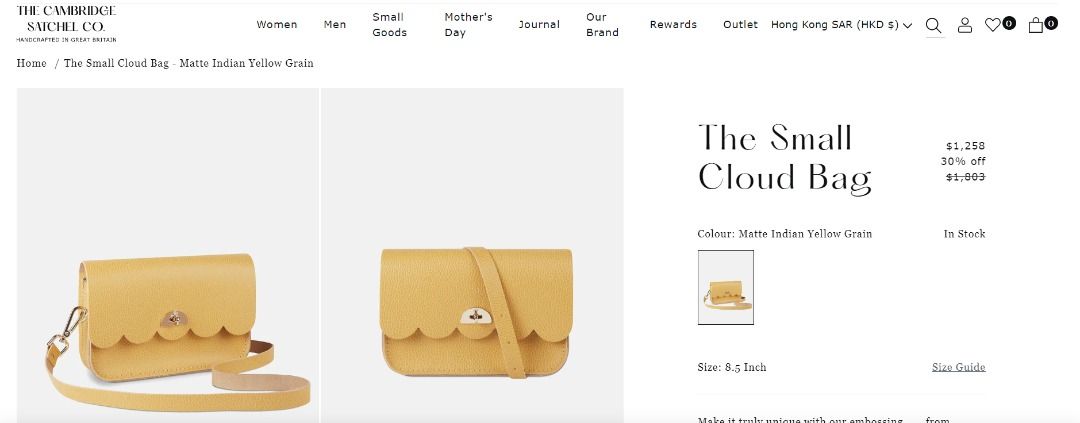
Task: Go to Home breadcrumb link
Action: pos(32,63)
